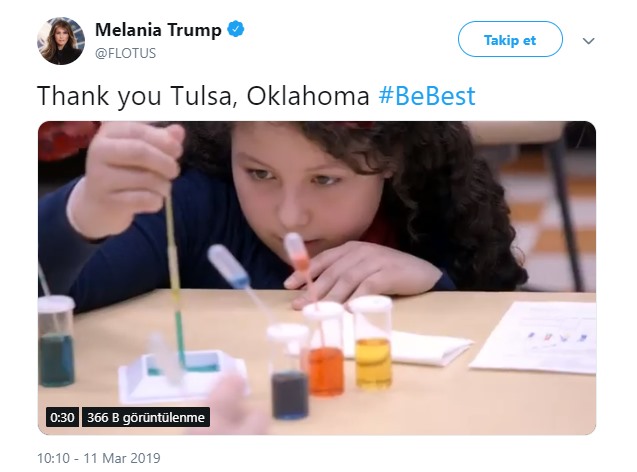Viewport: 637px width, 472px height.
Task: Open Melania Trump's profile avatar
Action: tap(61, 41)
